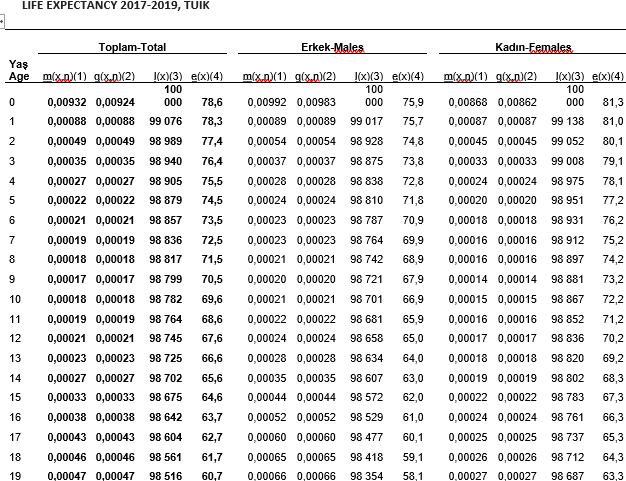Select the males cell with value 99 017
This screenshot has height=481, width=626.
pyautogui.click(x=367, y=121)
